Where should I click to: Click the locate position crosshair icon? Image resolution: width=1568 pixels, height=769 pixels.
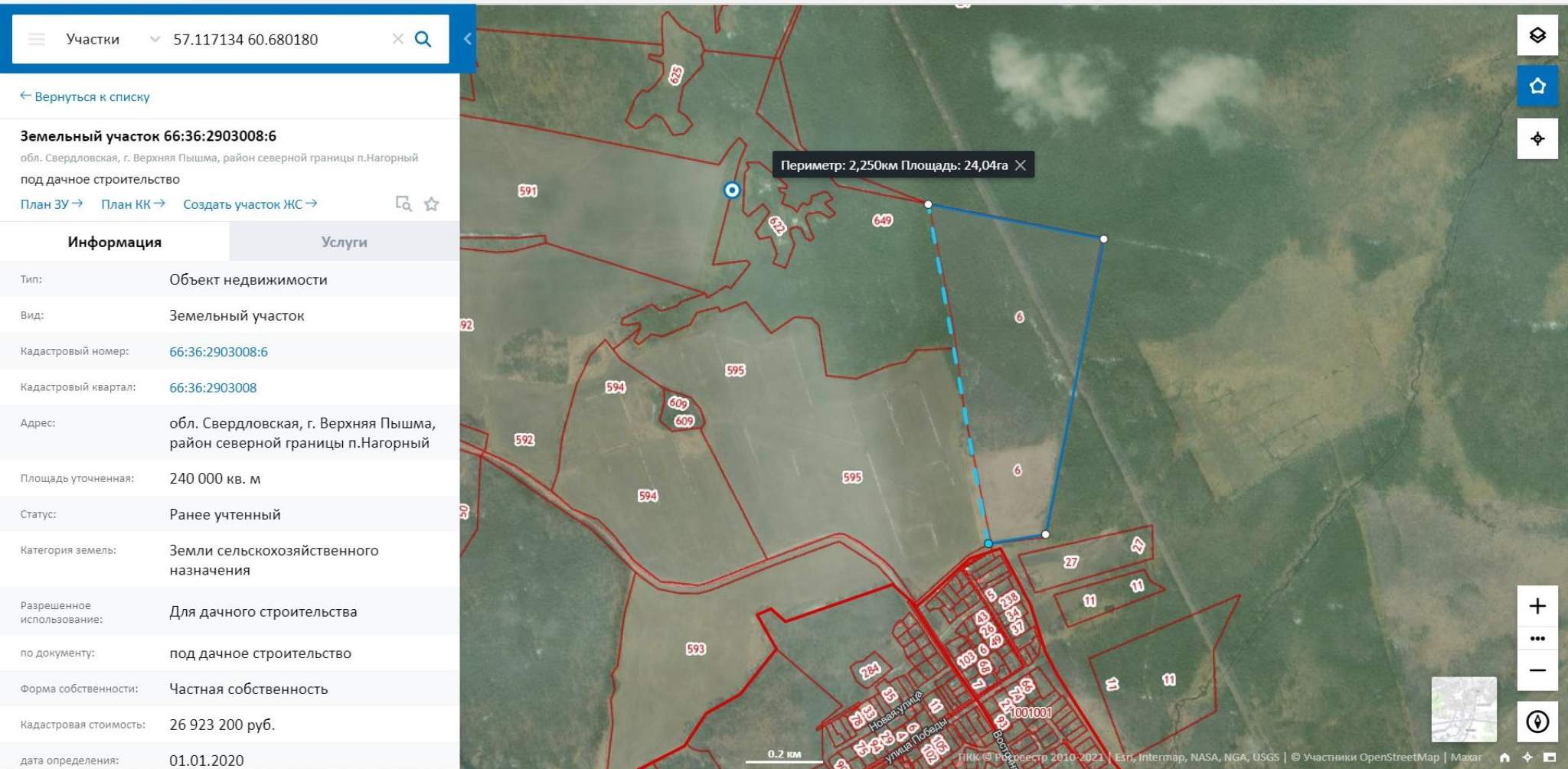(x=1537, y=138)
